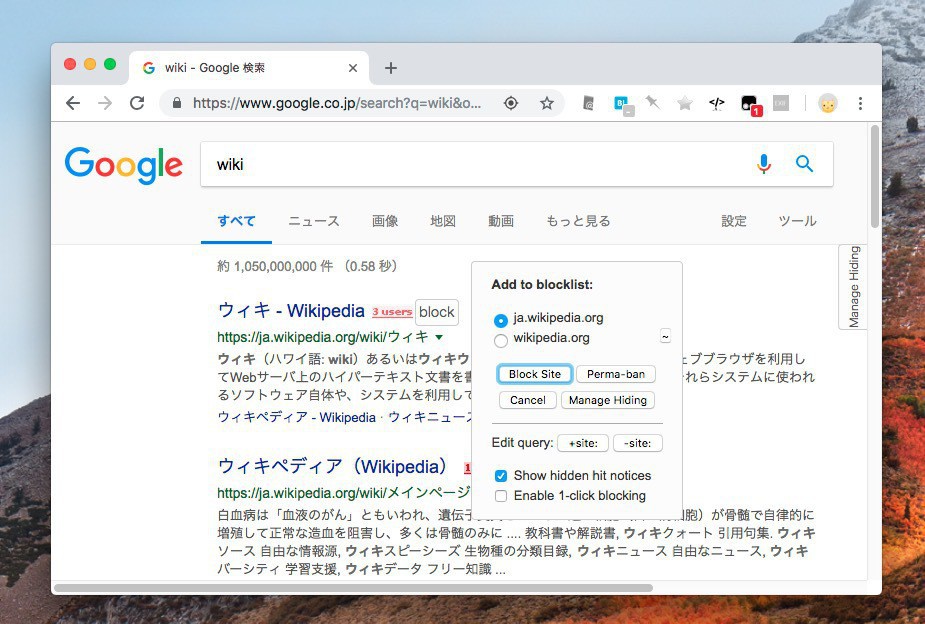Open the Chrome profile avatar
The width and height of the screenshot is (925, 624).
828,104
